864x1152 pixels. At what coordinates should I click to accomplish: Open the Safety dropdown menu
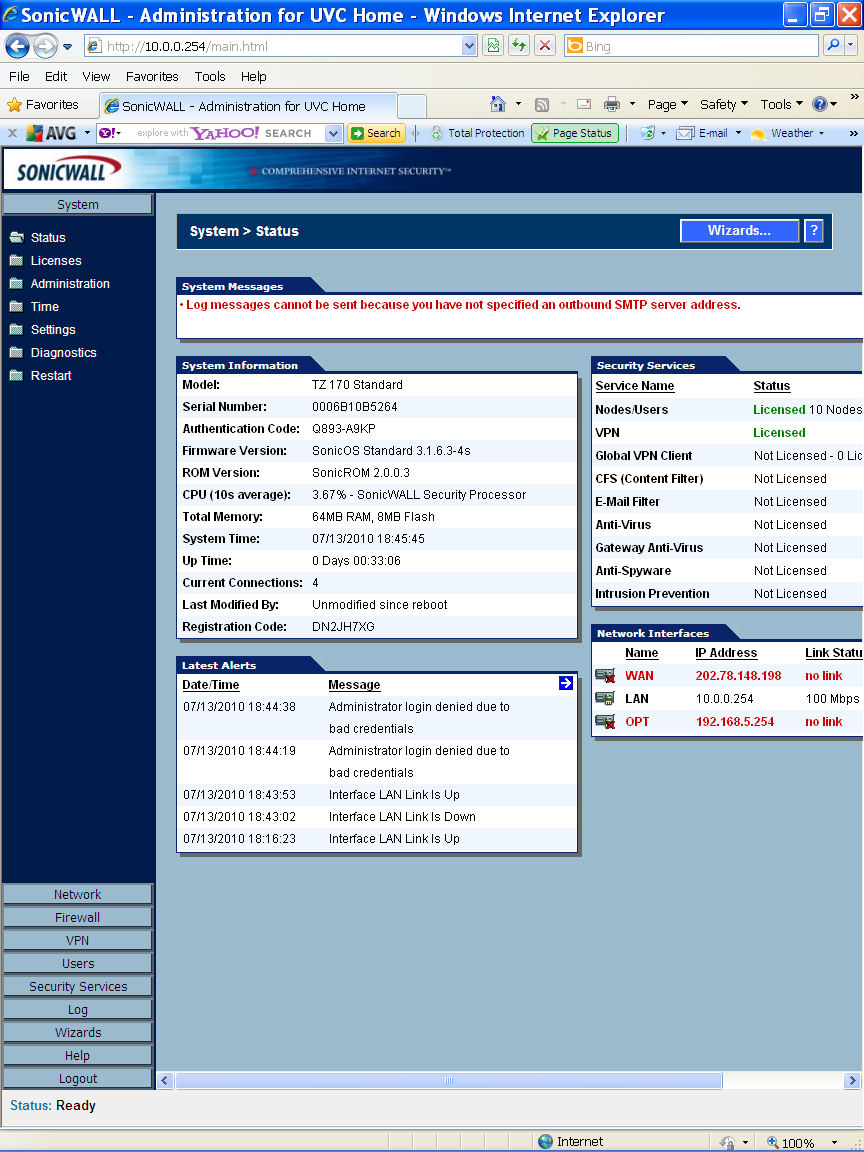click(x=724, y=104)
